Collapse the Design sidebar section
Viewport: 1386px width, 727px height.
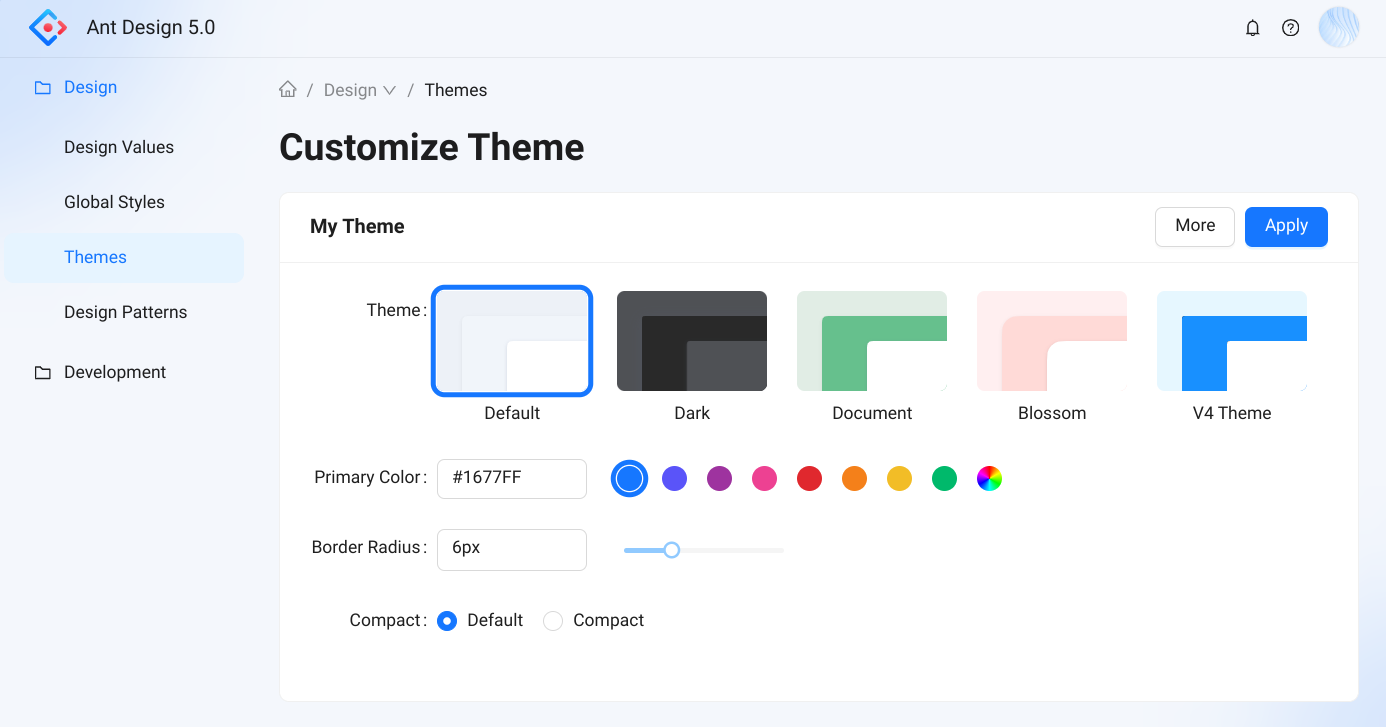(x=124, y=88)
